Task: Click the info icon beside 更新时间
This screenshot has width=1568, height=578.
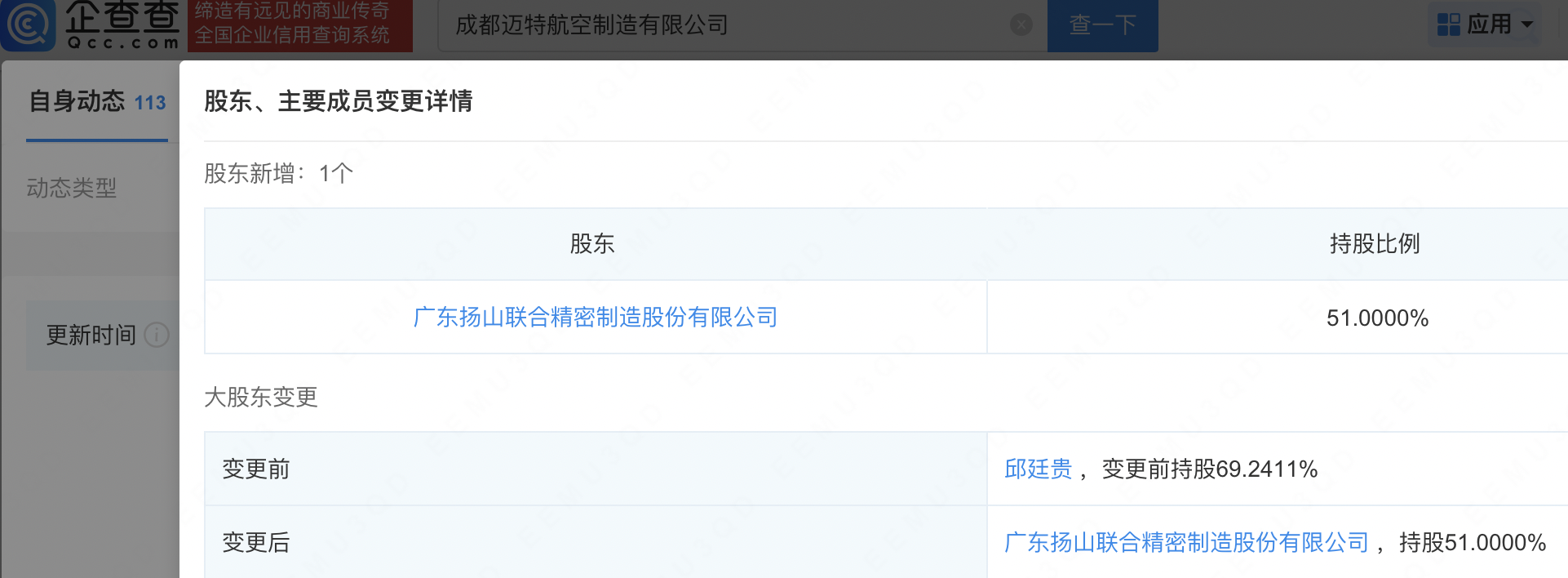Action: click(157, 335)
